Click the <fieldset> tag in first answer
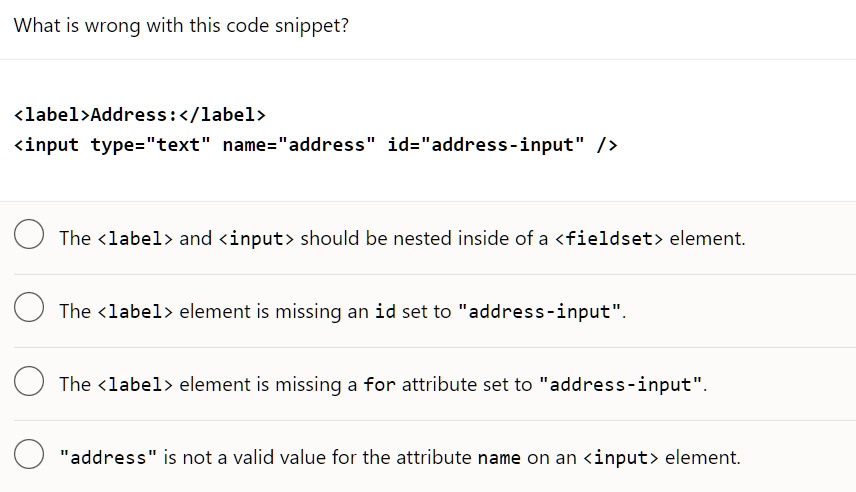Viewport: 856px width, 492px height. [609, 239]
